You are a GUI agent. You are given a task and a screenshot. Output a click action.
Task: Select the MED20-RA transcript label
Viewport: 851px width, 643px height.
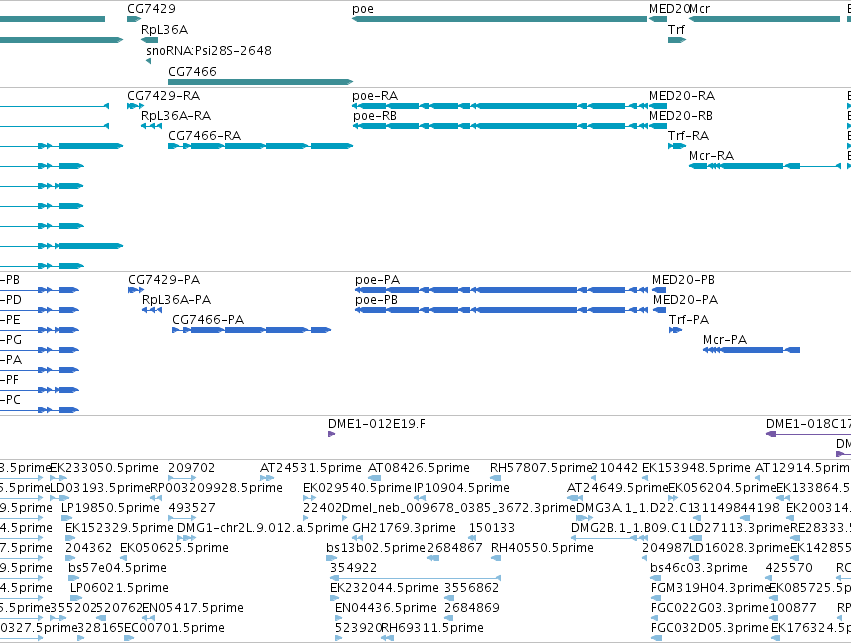pyautogui.click(x=682, y=96)
